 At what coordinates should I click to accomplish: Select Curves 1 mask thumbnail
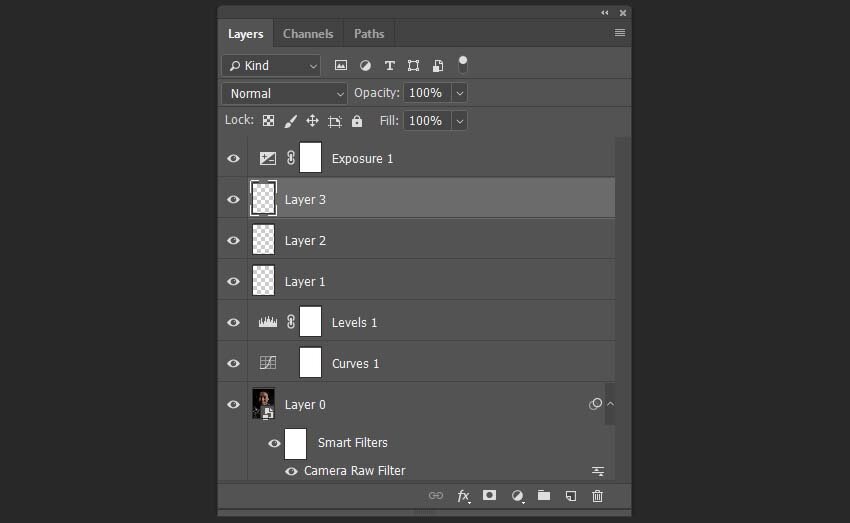[x=311, y=362]
